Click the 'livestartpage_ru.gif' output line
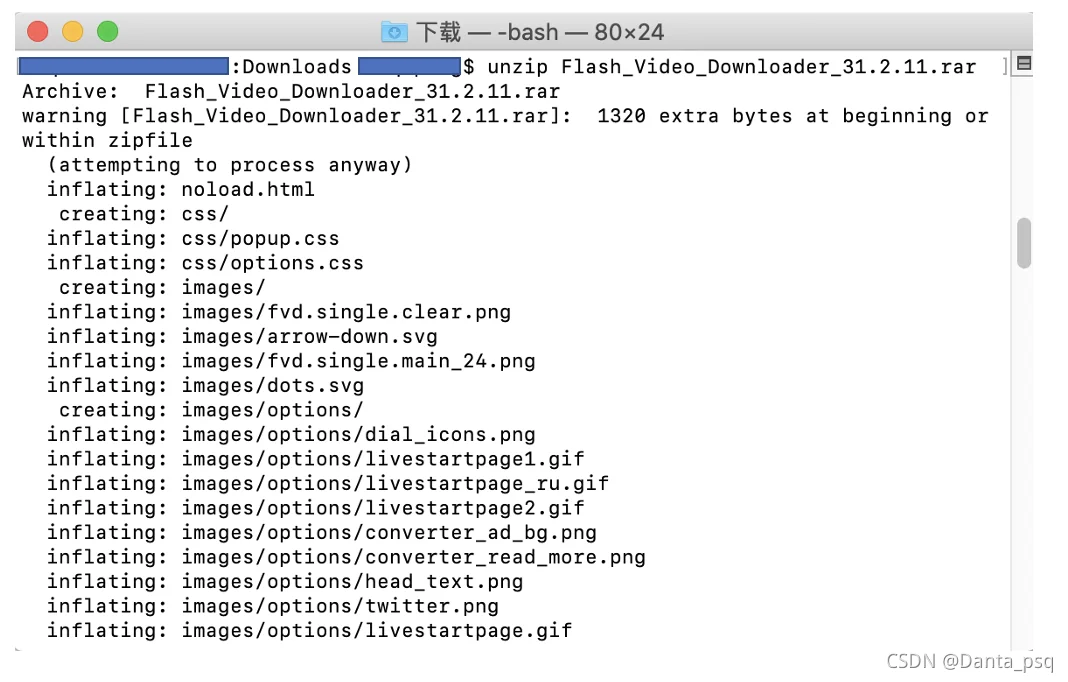This screenshot has height=682, width=1068. [x=328, y=484]
